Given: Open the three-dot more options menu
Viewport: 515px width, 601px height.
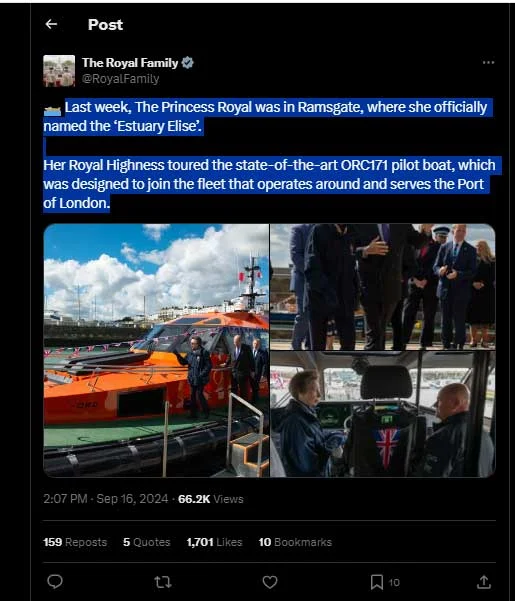Looking at the screenshot, I should coord(488,62).
